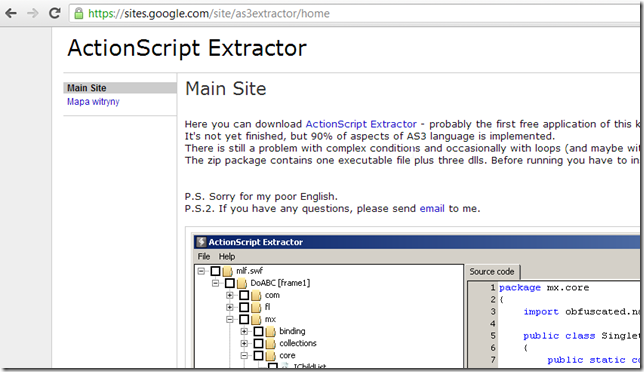This screenshot has height=372, width=644.
Task: Tick the collections folder checkbox
Action: point(259,343)
